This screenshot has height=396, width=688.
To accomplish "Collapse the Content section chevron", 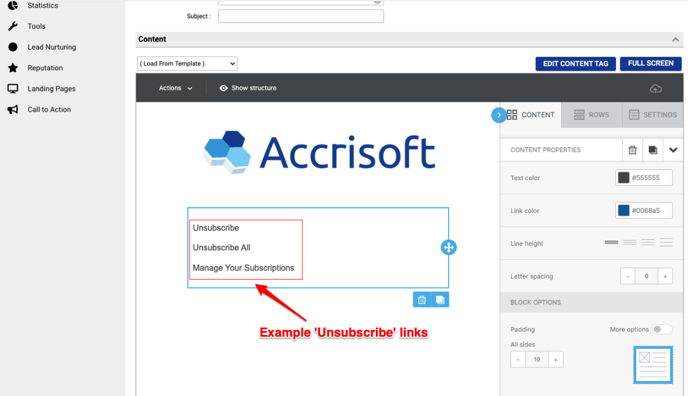I will (675, 39).
